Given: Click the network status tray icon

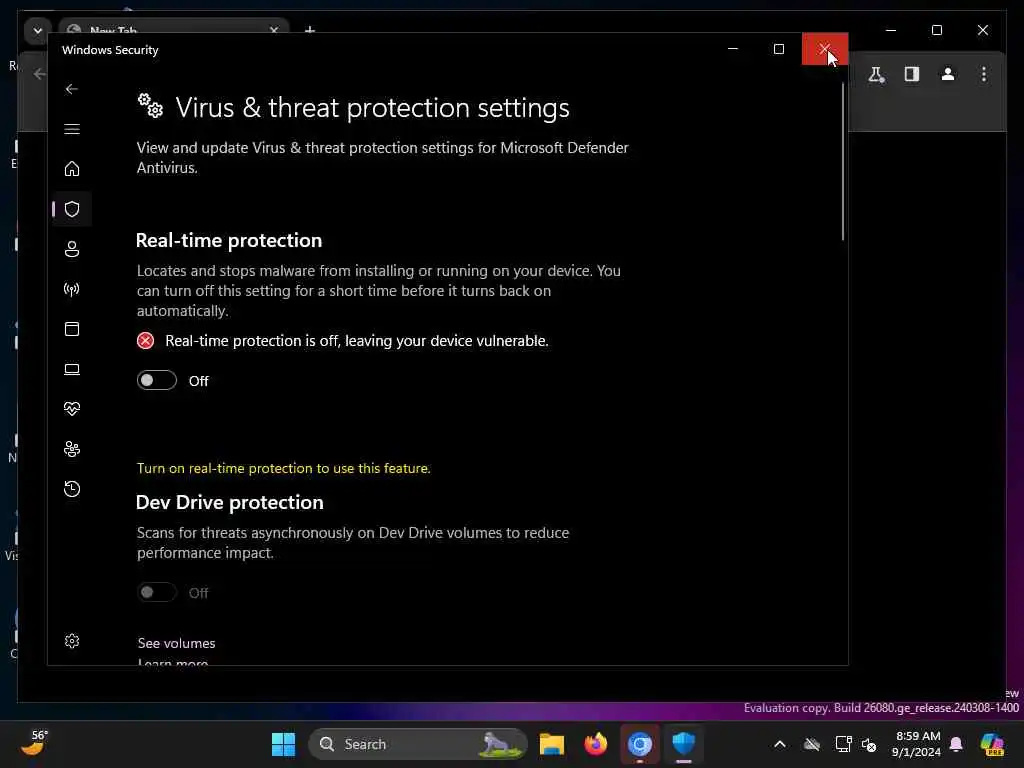Looking at the screenshot, I should coord(843,744).
